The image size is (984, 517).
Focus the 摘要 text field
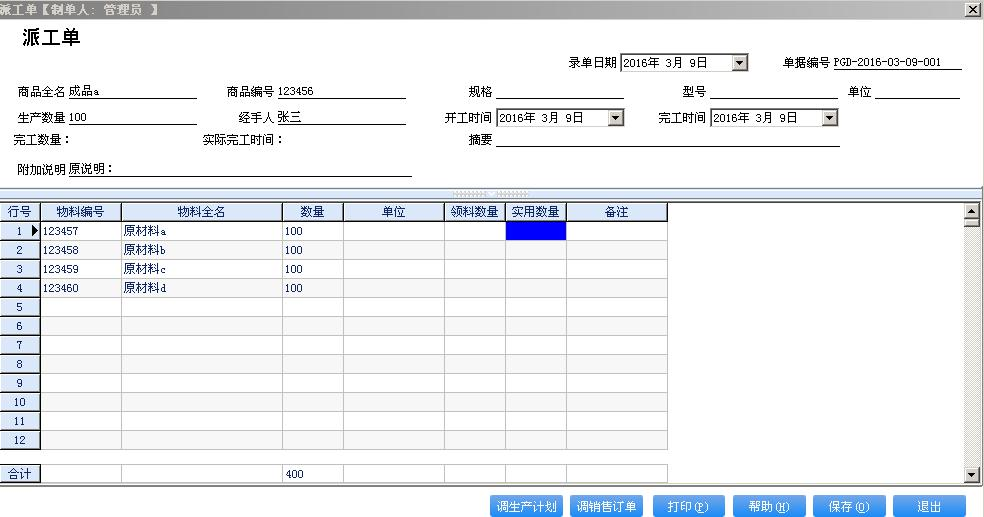[x=667, y=140]
